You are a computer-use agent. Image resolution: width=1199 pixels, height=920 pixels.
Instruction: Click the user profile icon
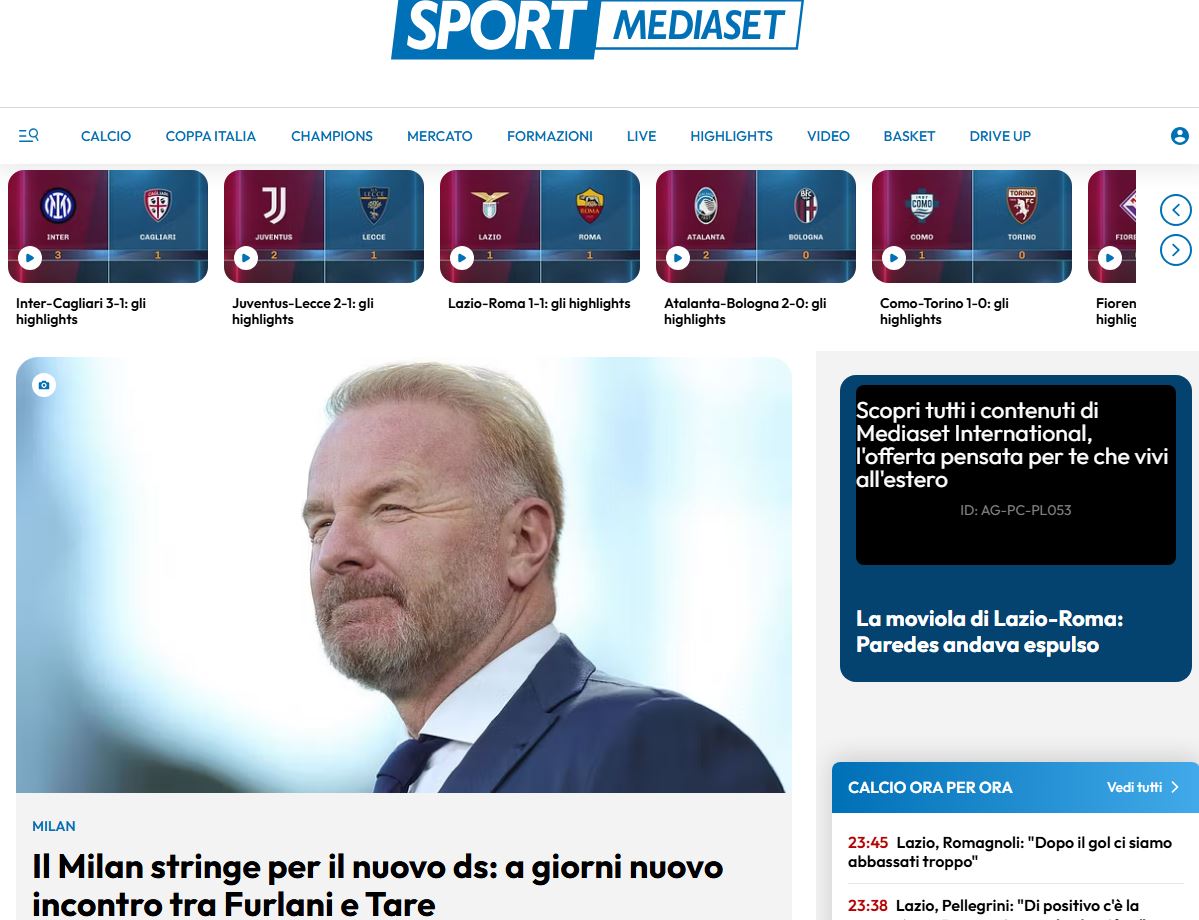point(1179,136)
